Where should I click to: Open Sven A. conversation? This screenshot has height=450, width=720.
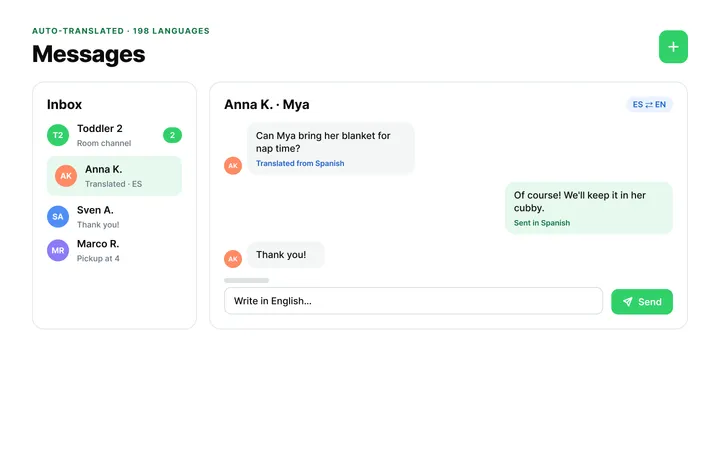pos(114,216)
